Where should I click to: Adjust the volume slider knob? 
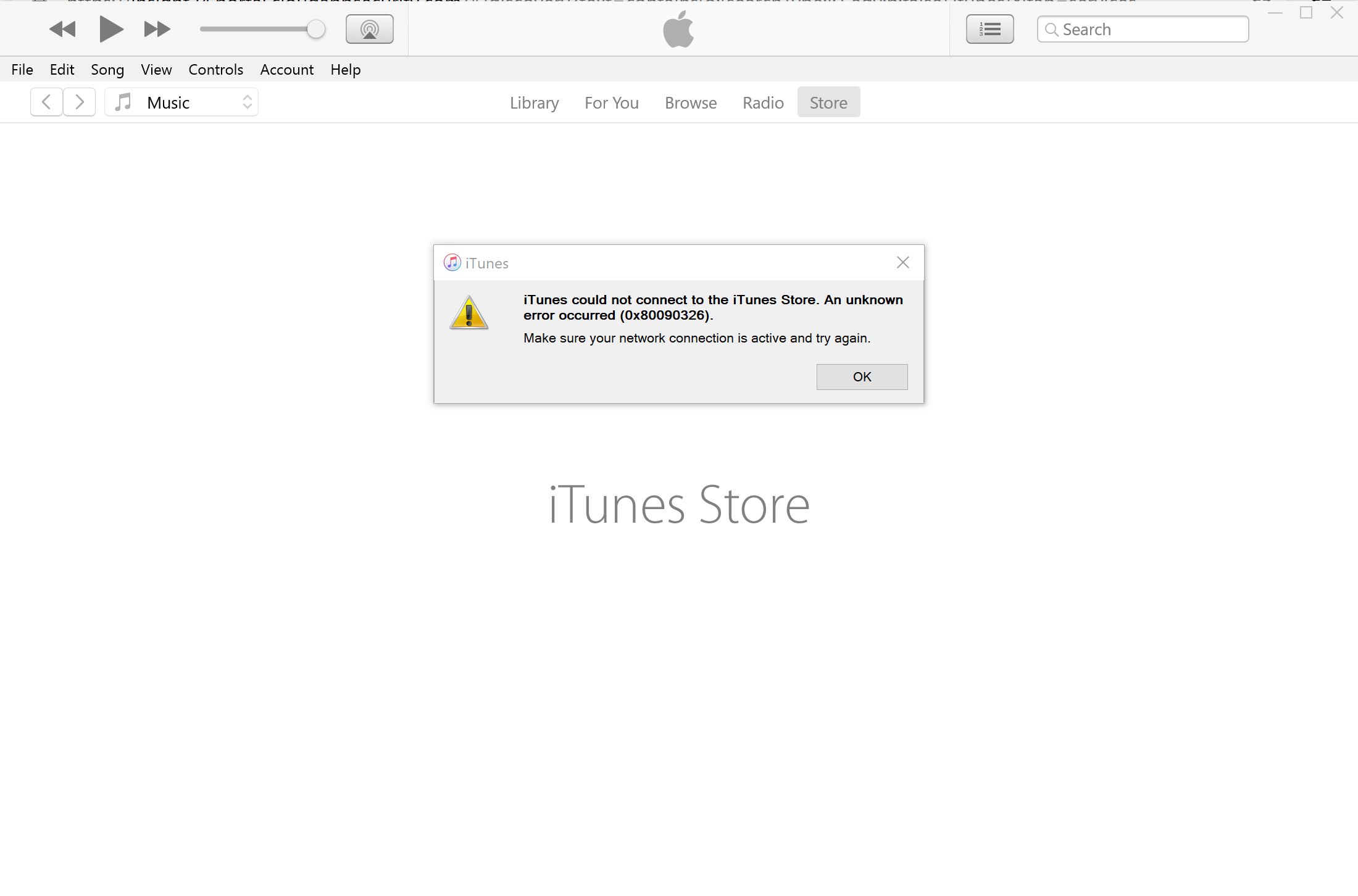point(316,29)
